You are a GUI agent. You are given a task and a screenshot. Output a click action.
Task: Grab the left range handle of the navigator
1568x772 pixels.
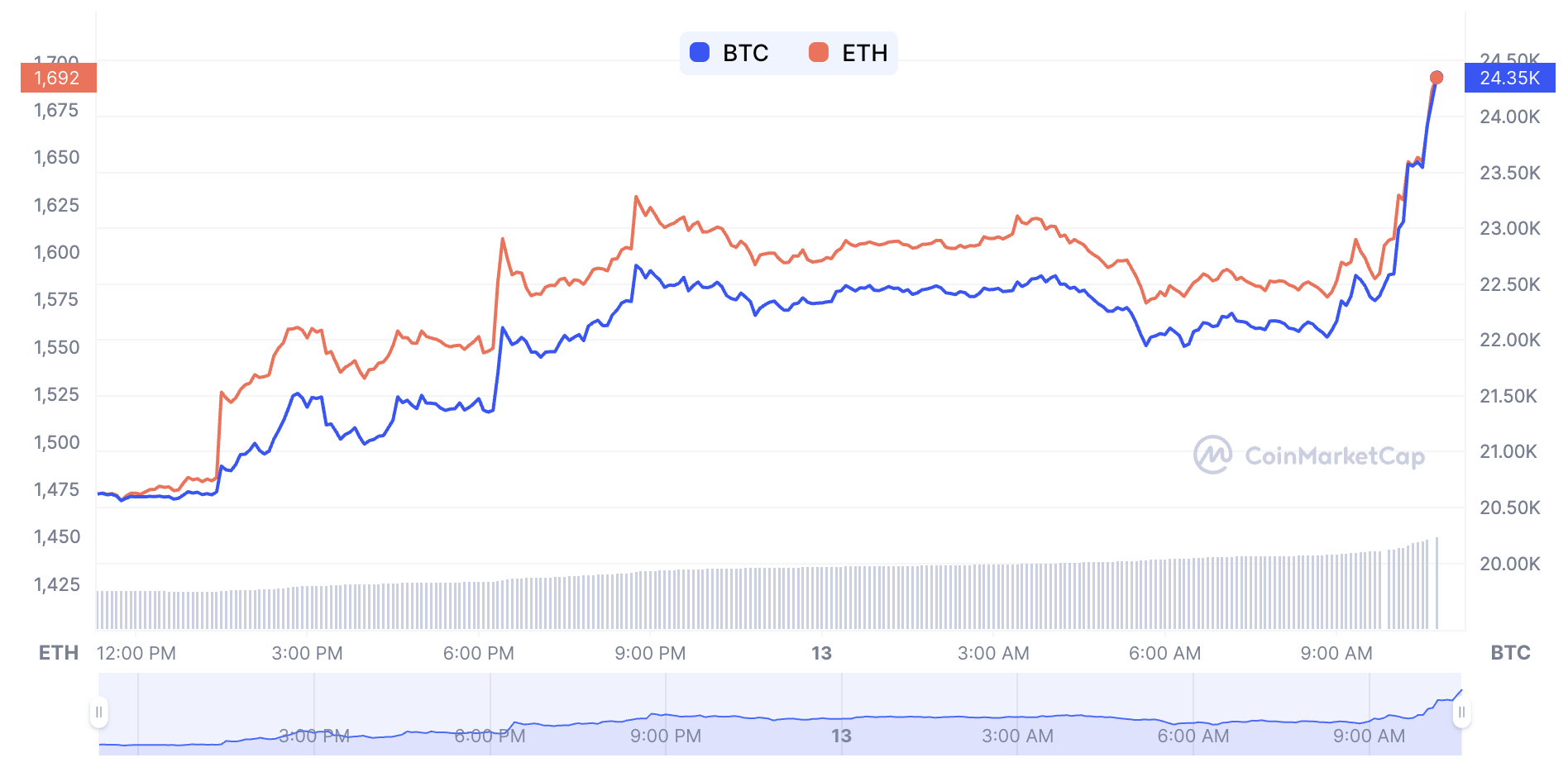[x=99, y=712]
